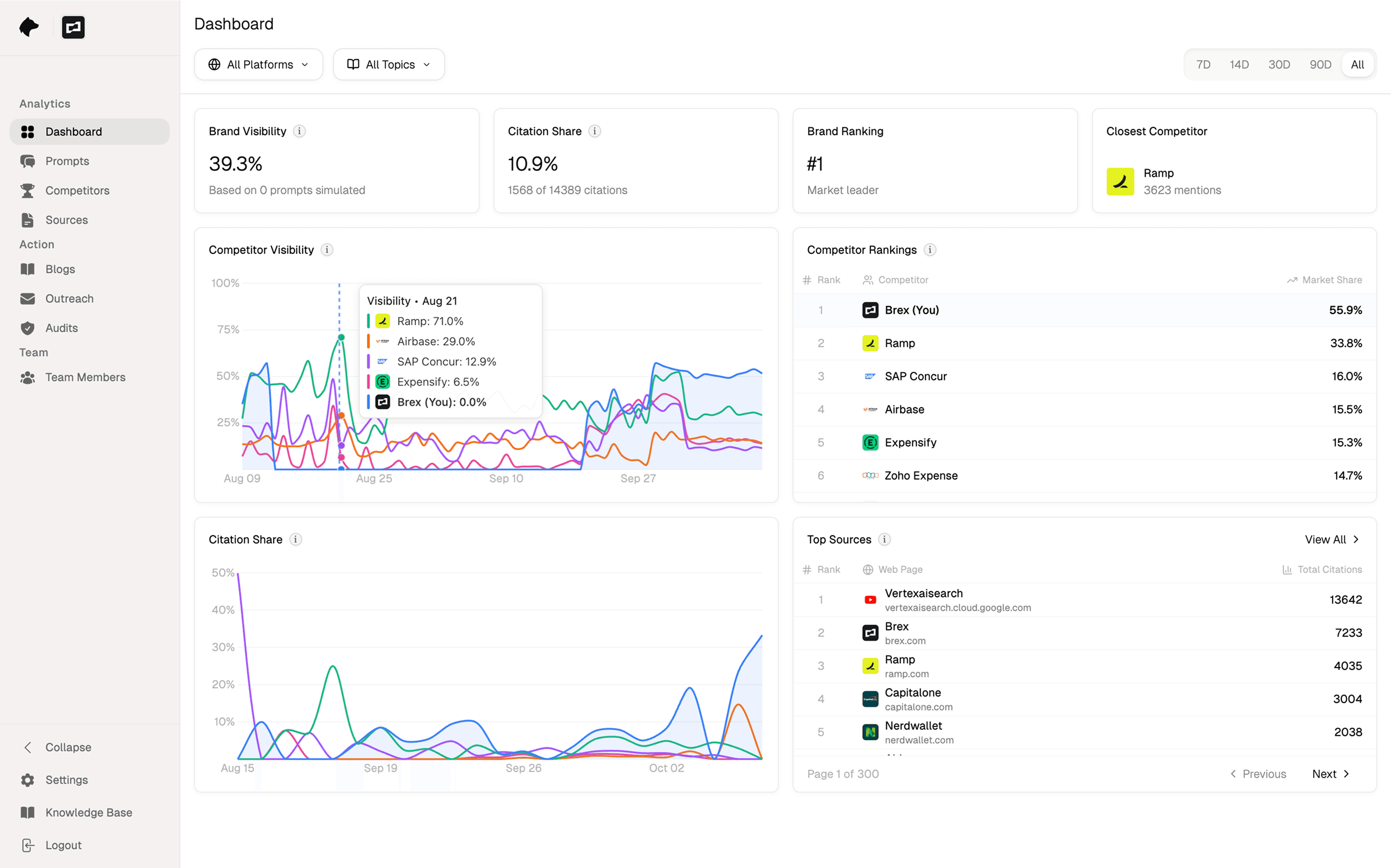Click info icon next to Competitor Rankings

930,250
